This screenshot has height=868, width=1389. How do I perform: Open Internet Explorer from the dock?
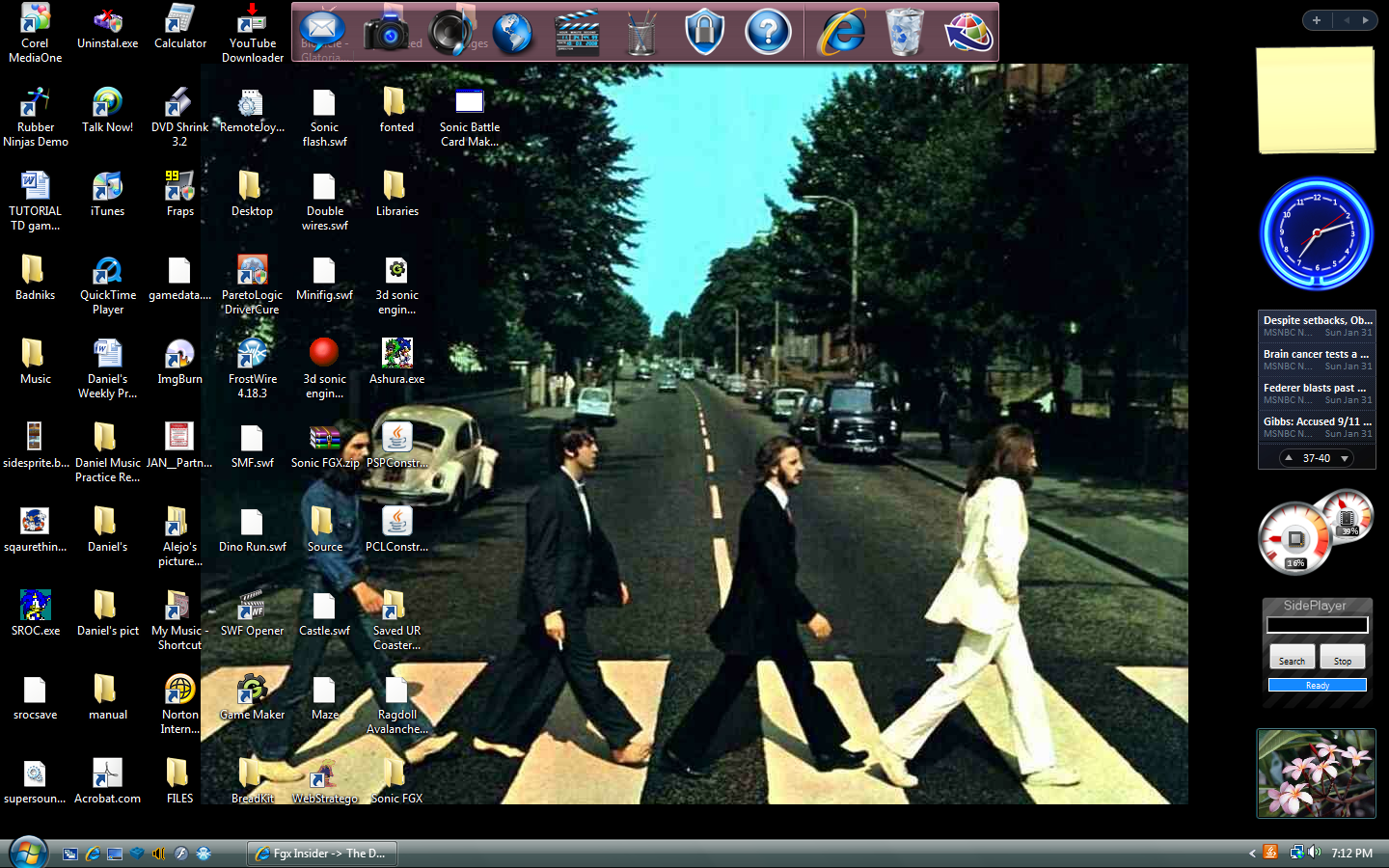tap(840, 32)
